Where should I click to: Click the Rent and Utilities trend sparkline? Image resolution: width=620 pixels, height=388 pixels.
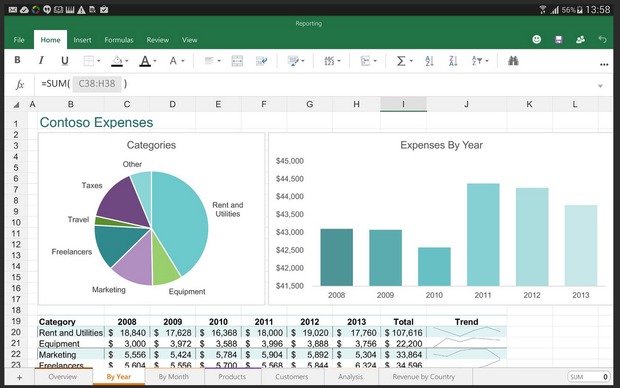[467, 332]
